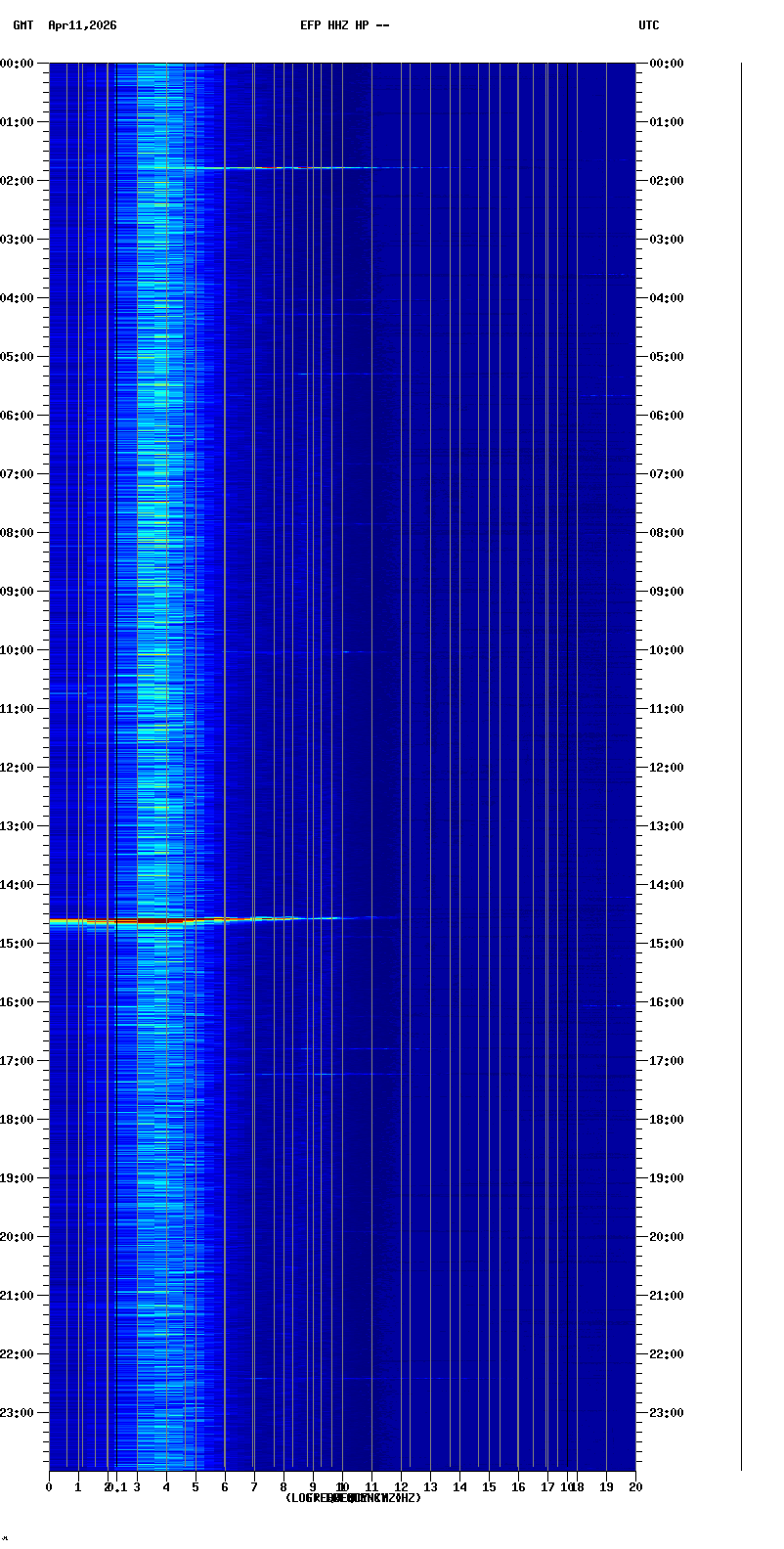Click the 20:00 label on the right UTC axis
Screen dimensions: 784x1549
667,1237
